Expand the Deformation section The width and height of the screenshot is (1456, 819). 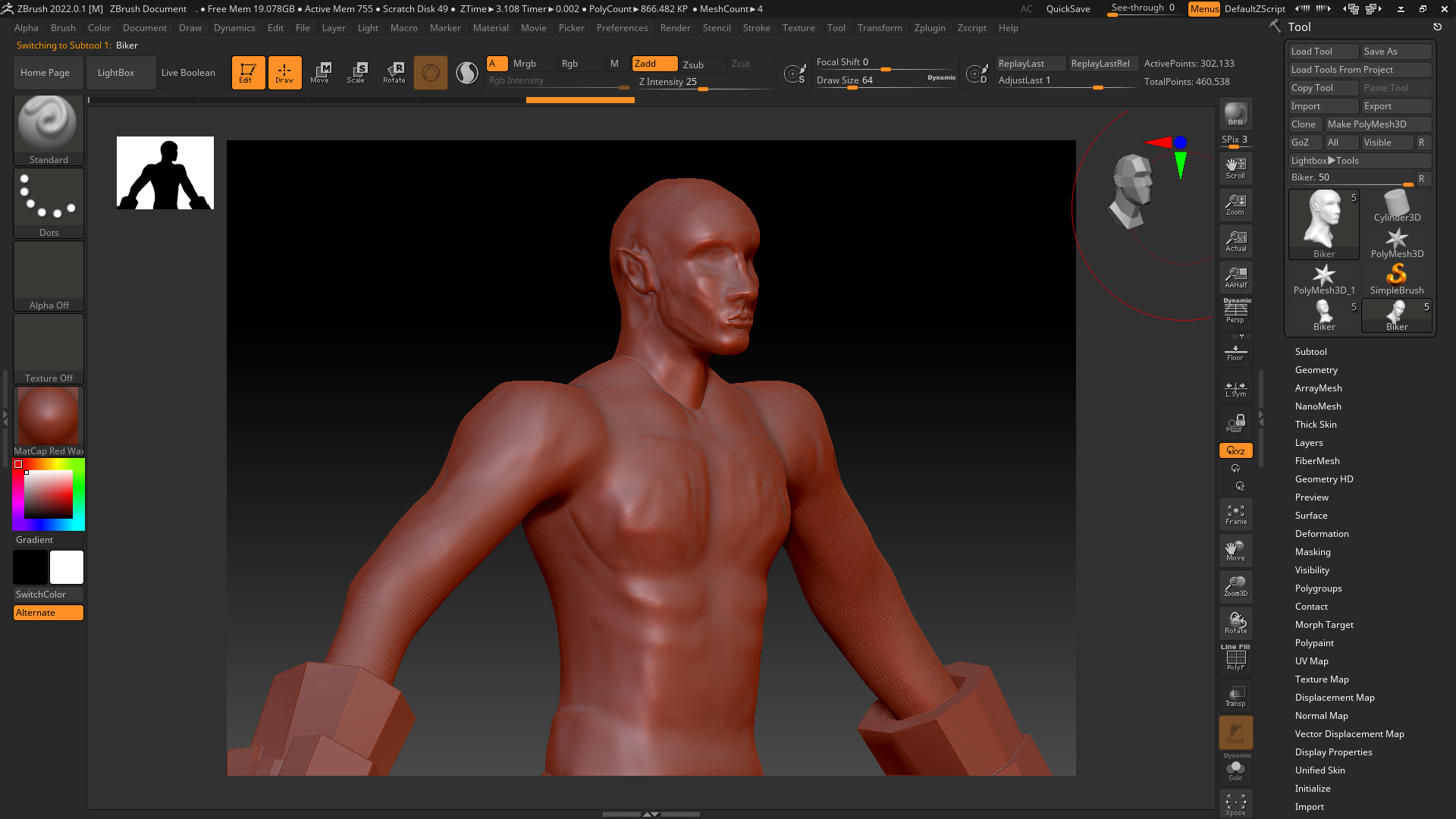point(1321,534)
